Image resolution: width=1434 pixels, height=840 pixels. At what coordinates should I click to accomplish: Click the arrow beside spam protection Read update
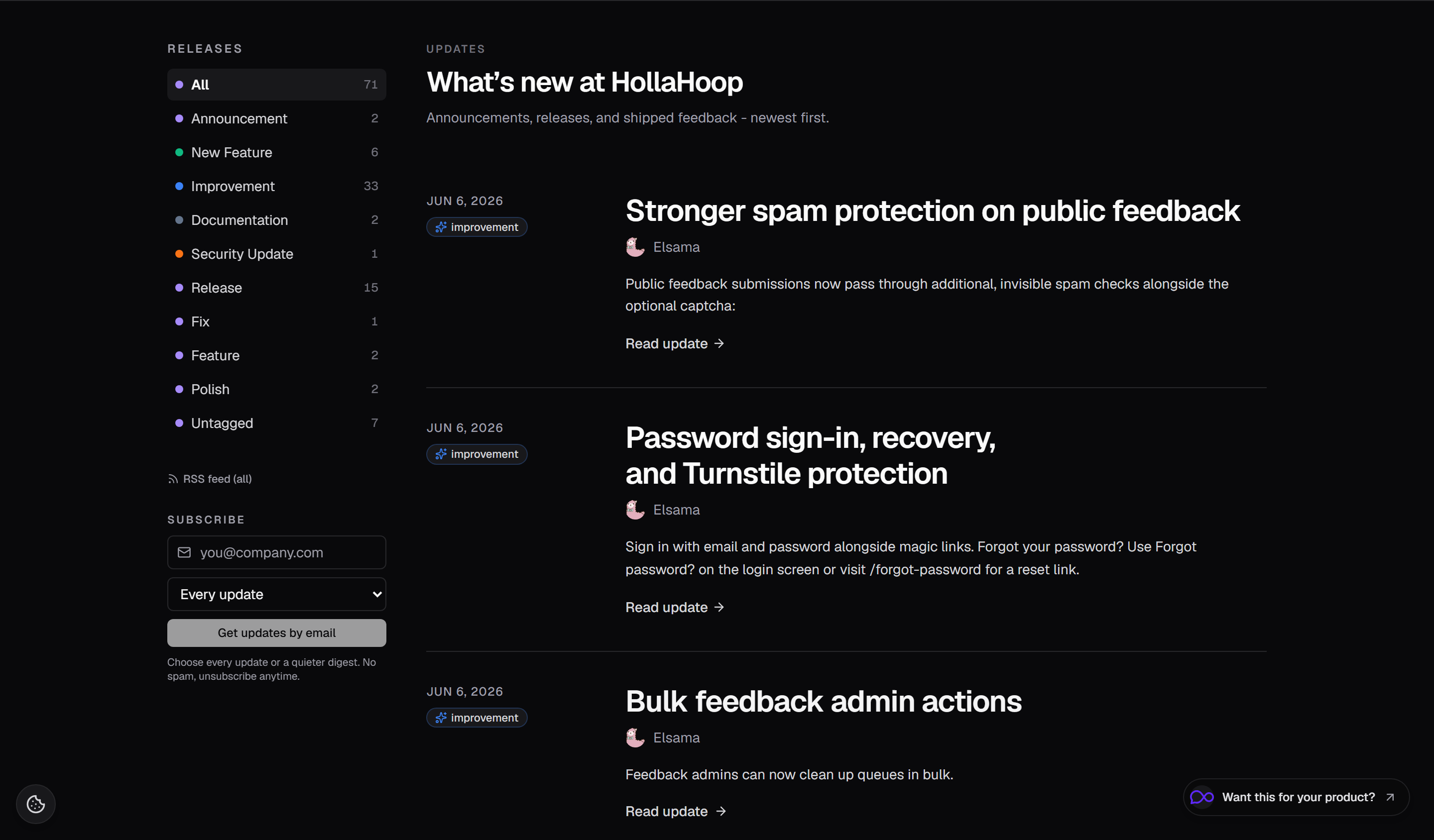point(719,343)
